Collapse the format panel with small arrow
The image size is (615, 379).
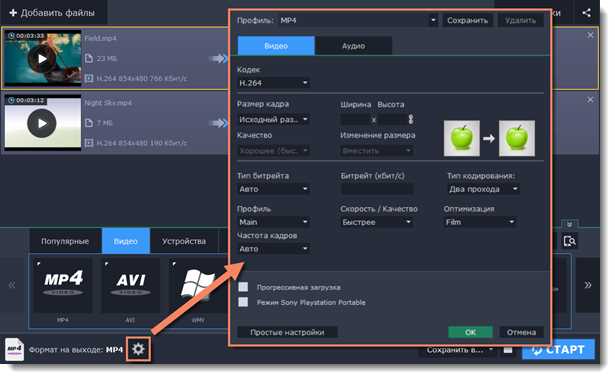(569, 224)
